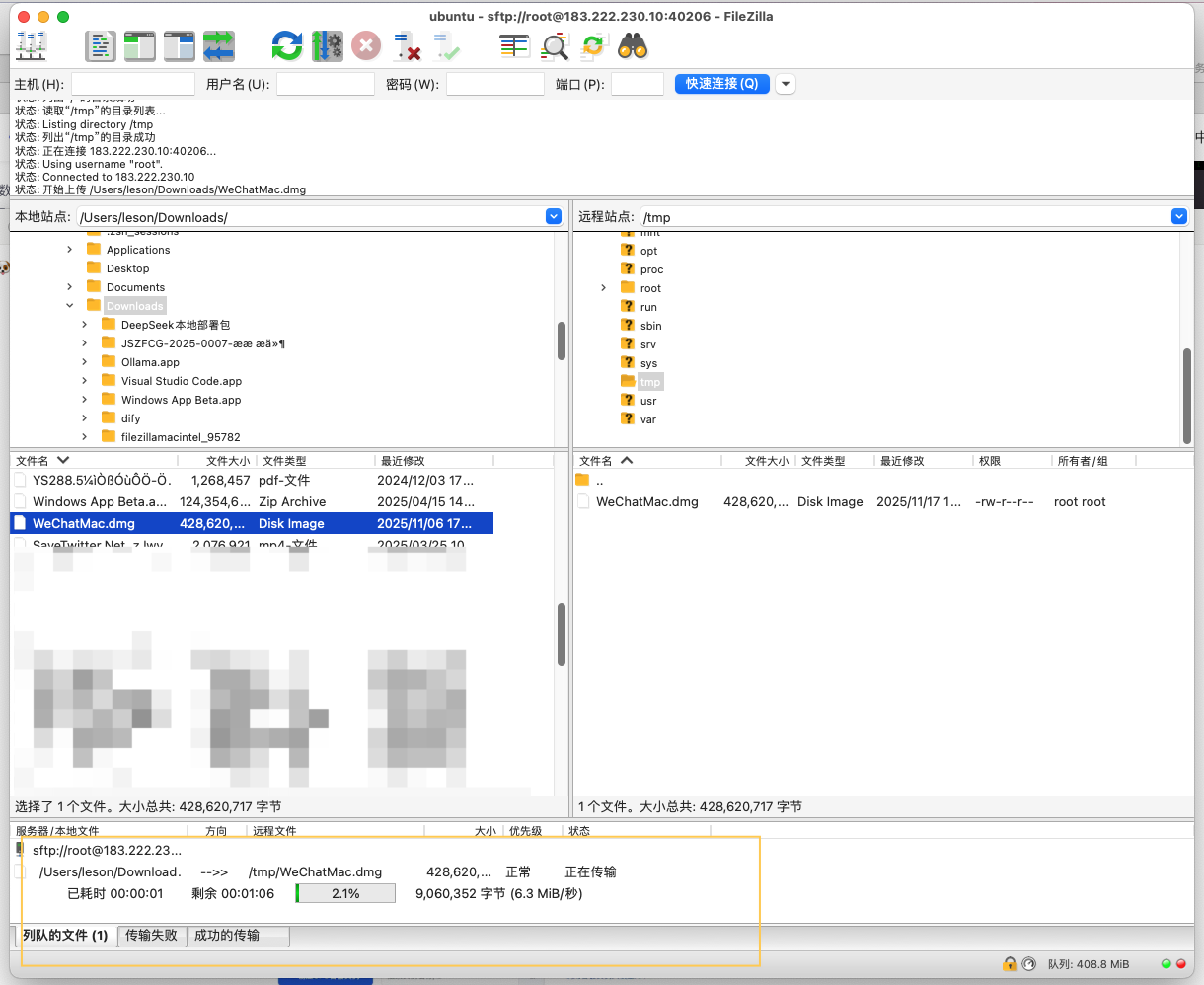
Task: Open the quick connect history dropdown
Action: [x=786, y=84]
